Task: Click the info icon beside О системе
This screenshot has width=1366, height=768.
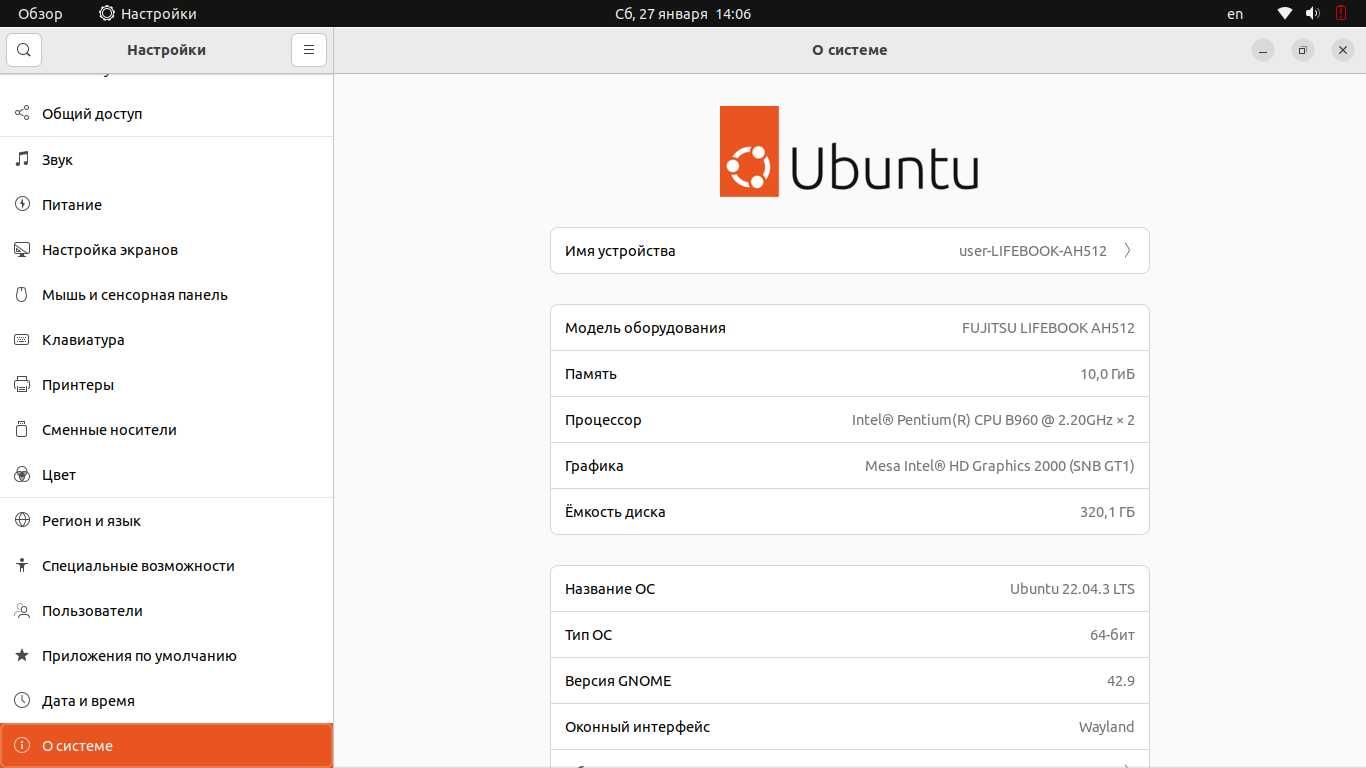Action: click(22, 745)
